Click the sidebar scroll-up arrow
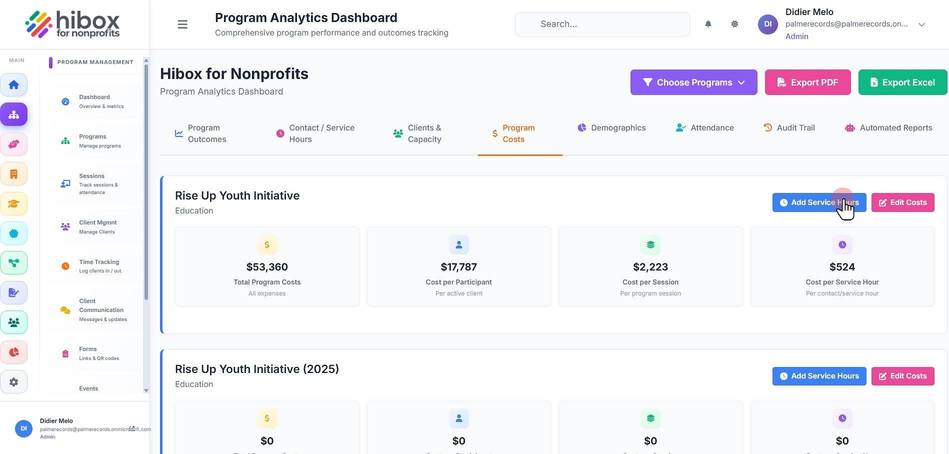 (145, 61)
